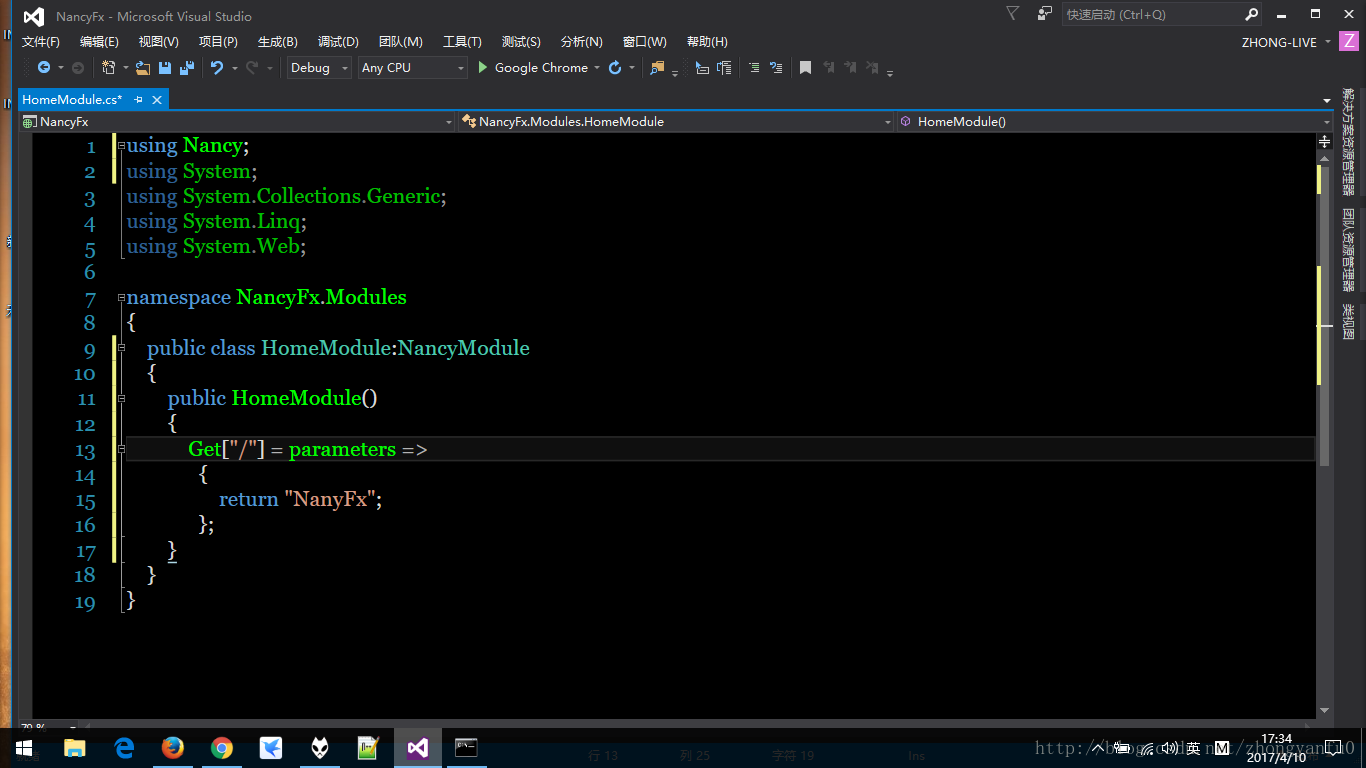The image size is (1366, 768).
Task: Open the NancyFx project navigation dropdown
Action: coord(238,122)
